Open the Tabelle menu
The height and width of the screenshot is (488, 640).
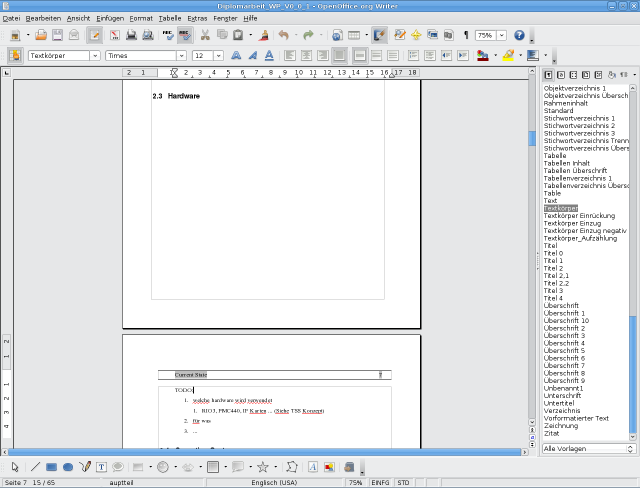(170, 18)
